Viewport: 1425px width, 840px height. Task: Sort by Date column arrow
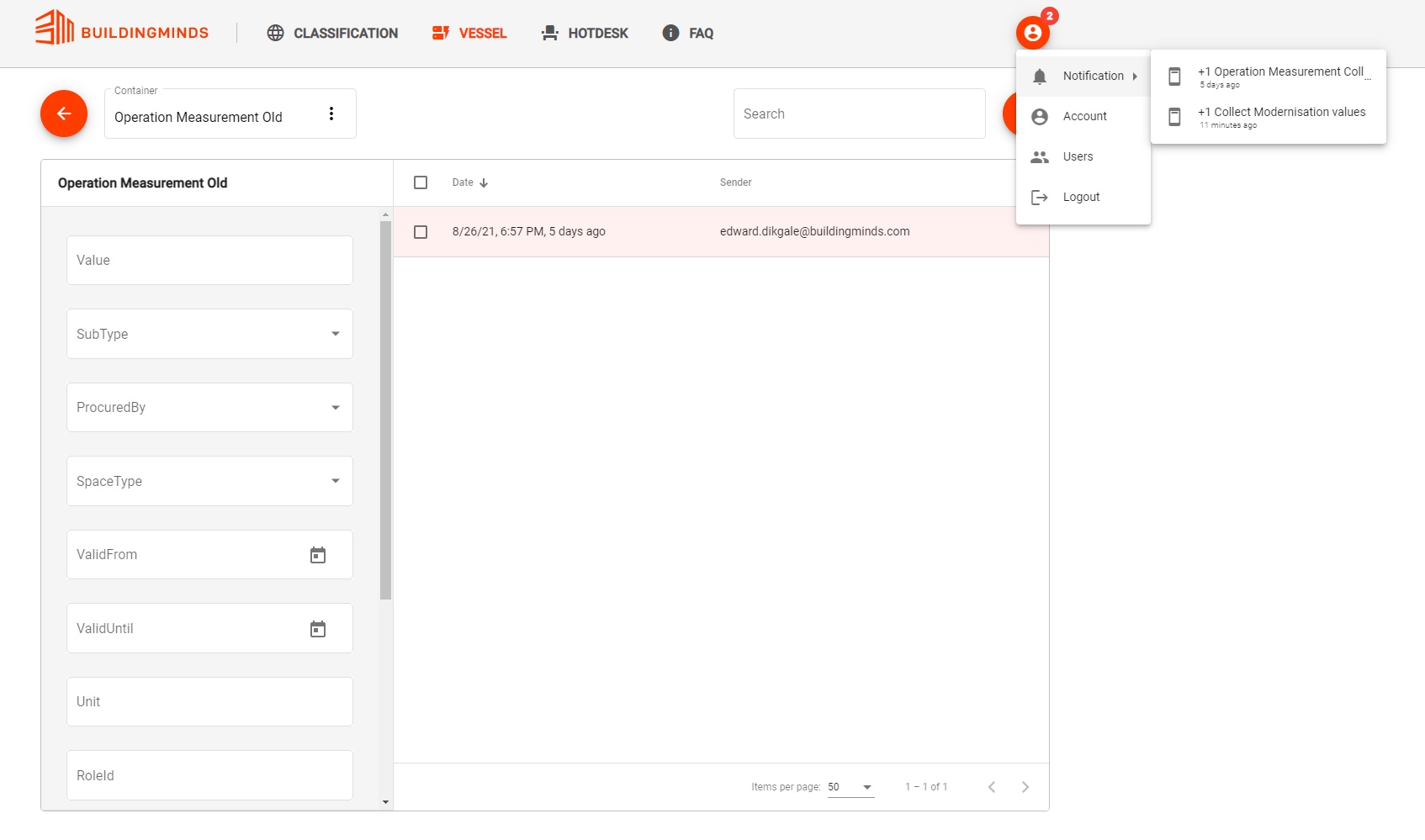click(x=484, y=182)
